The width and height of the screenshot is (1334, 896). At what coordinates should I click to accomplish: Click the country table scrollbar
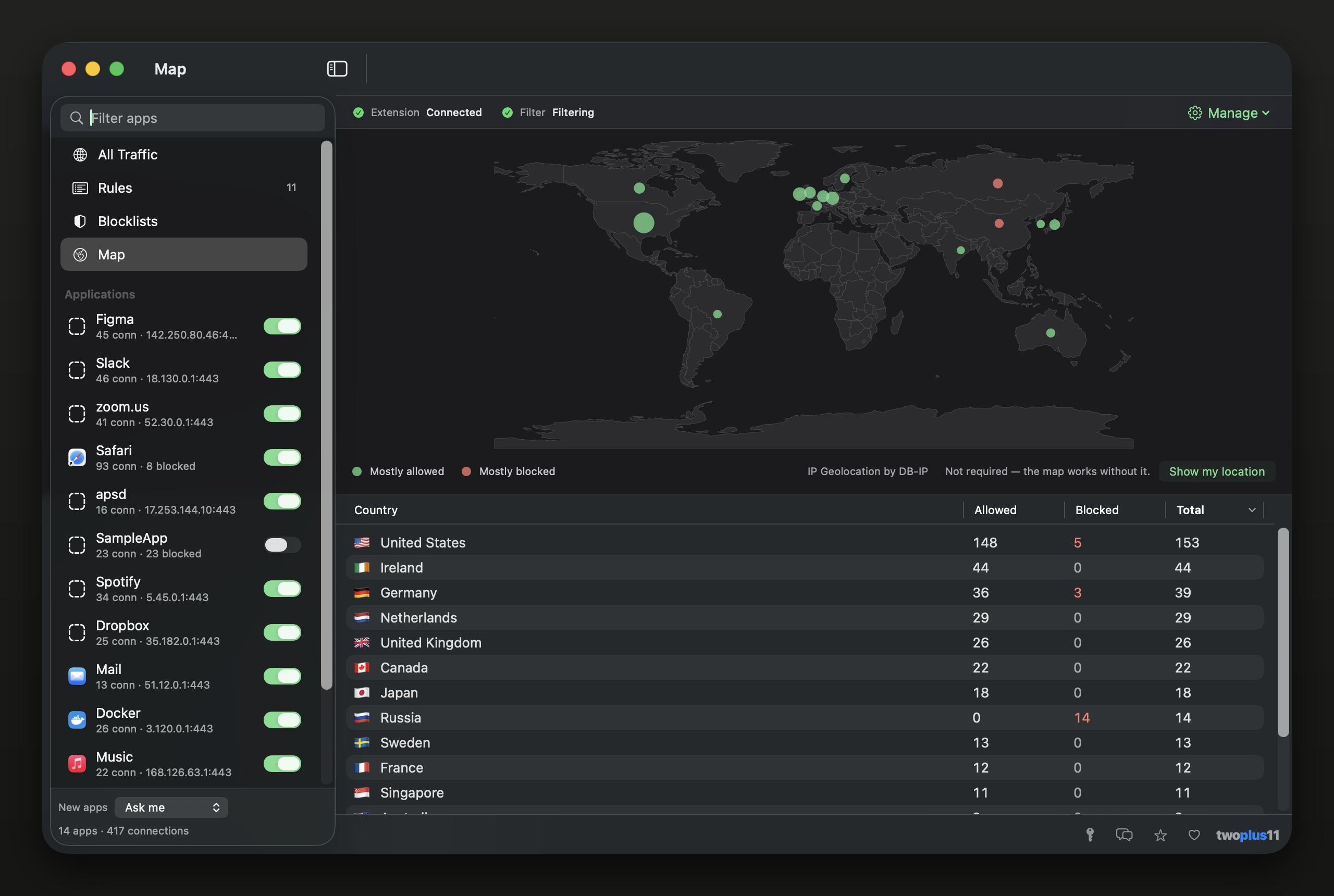point(1283,632)
